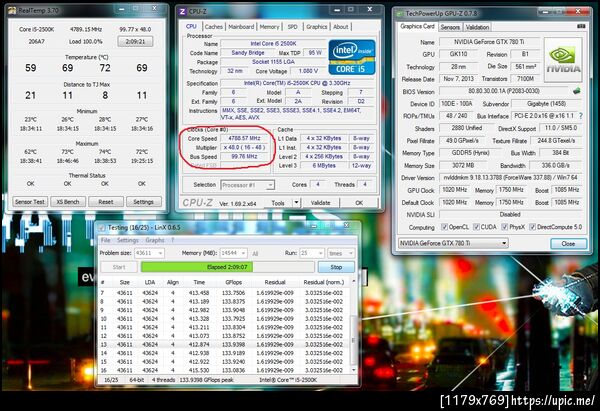Click the Sensor Test button in RealTemp
The image size is (600, 411).
(x=30, y=202)
